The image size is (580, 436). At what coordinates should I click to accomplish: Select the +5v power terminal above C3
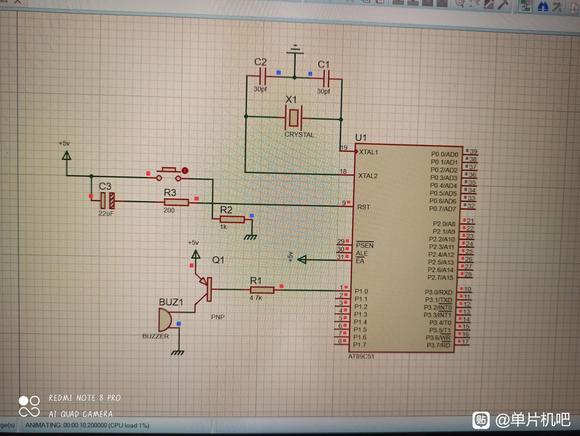(66, 155)
